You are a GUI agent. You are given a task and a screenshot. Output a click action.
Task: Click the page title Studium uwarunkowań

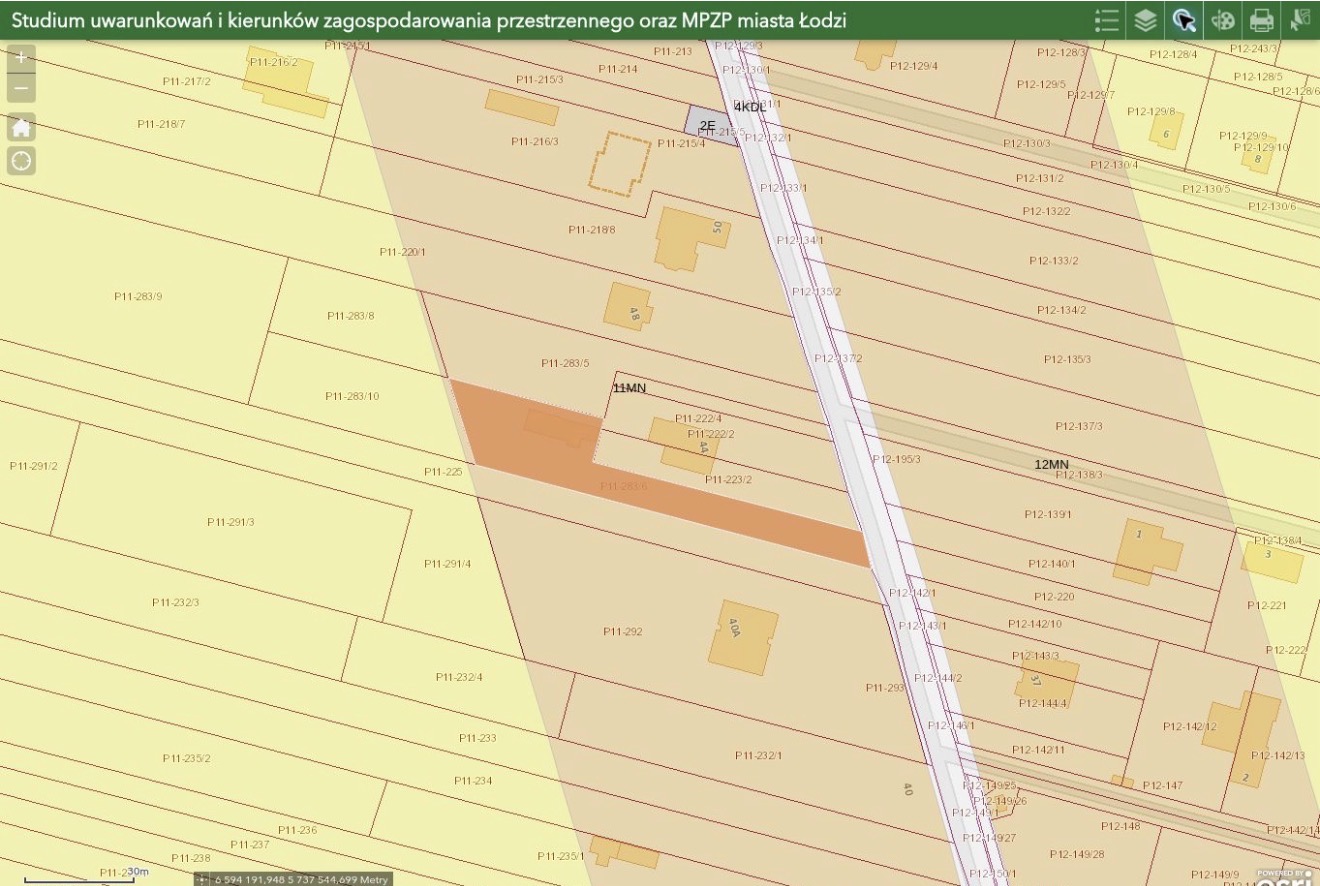(429, 21)
